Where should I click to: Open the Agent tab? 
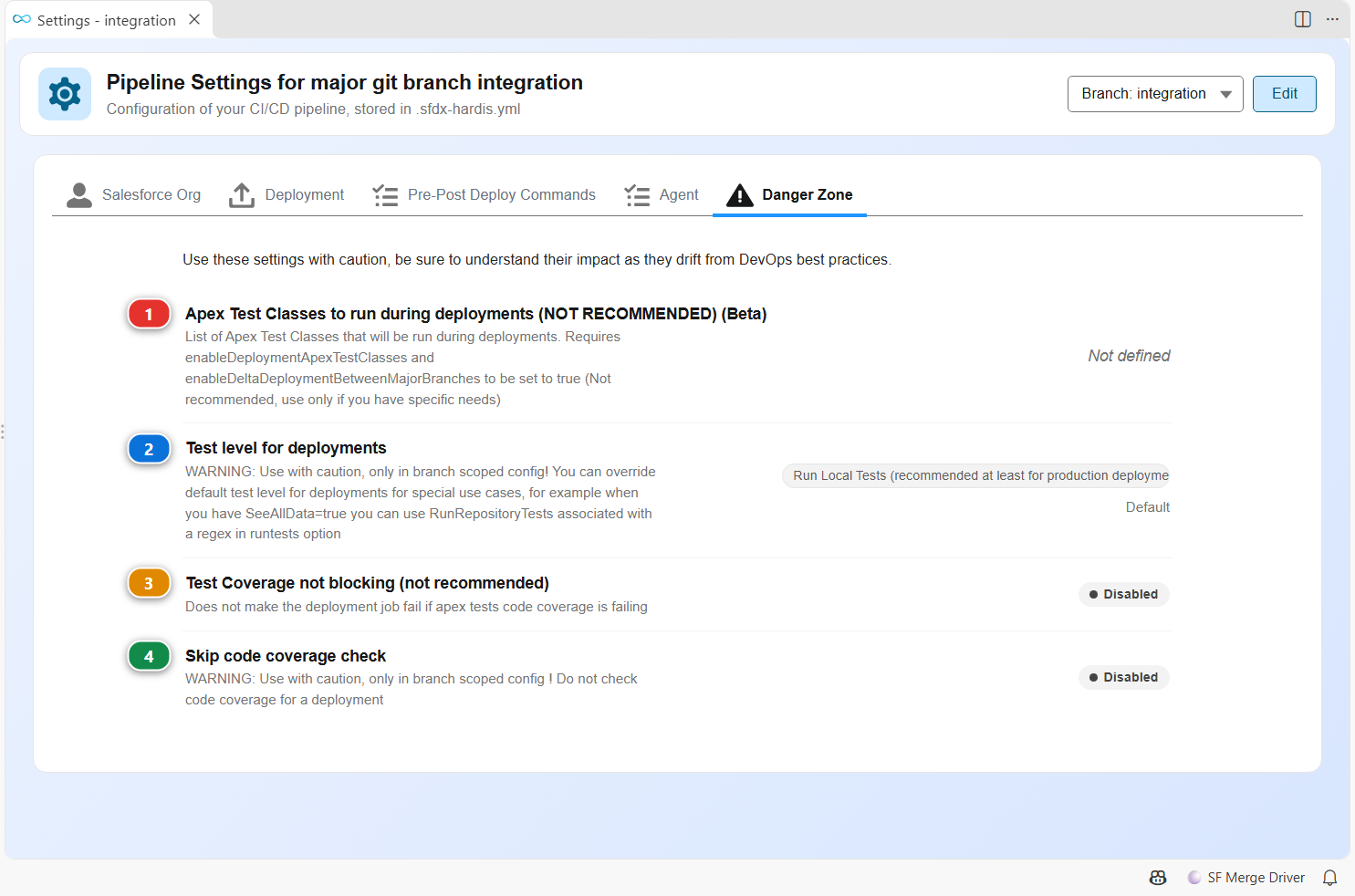(x=662, y=195)
